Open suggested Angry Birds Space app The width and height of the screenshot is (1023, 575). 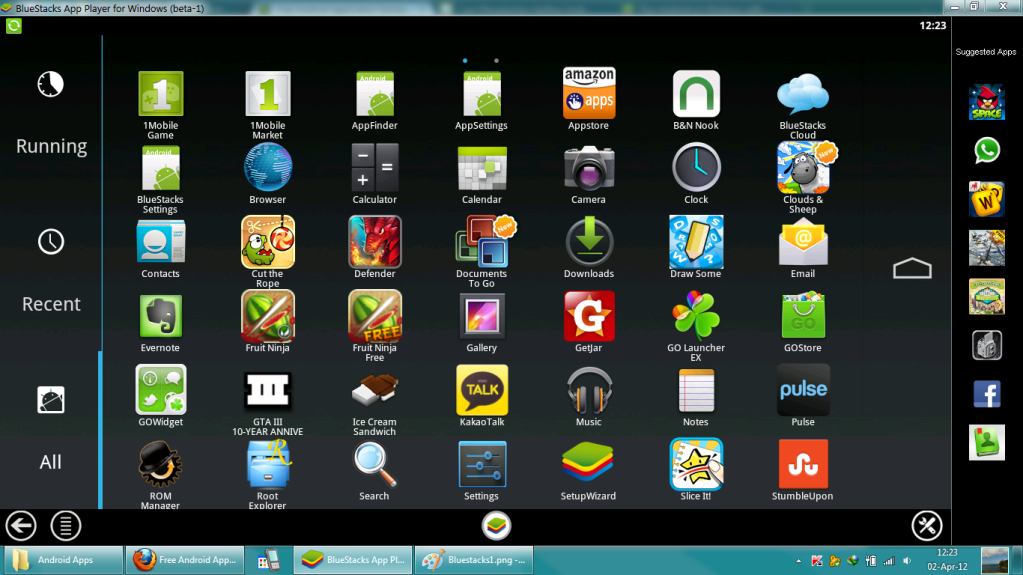[986, 102]
